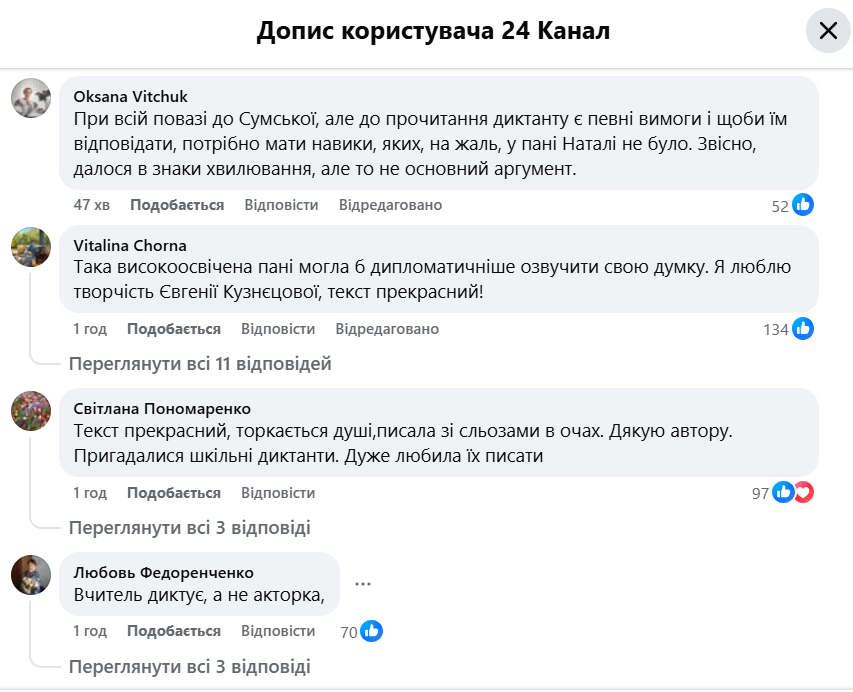Like Oksana Vitchuk's comment with Подобається
The image size is (853, 692).
tap(177, 205)
